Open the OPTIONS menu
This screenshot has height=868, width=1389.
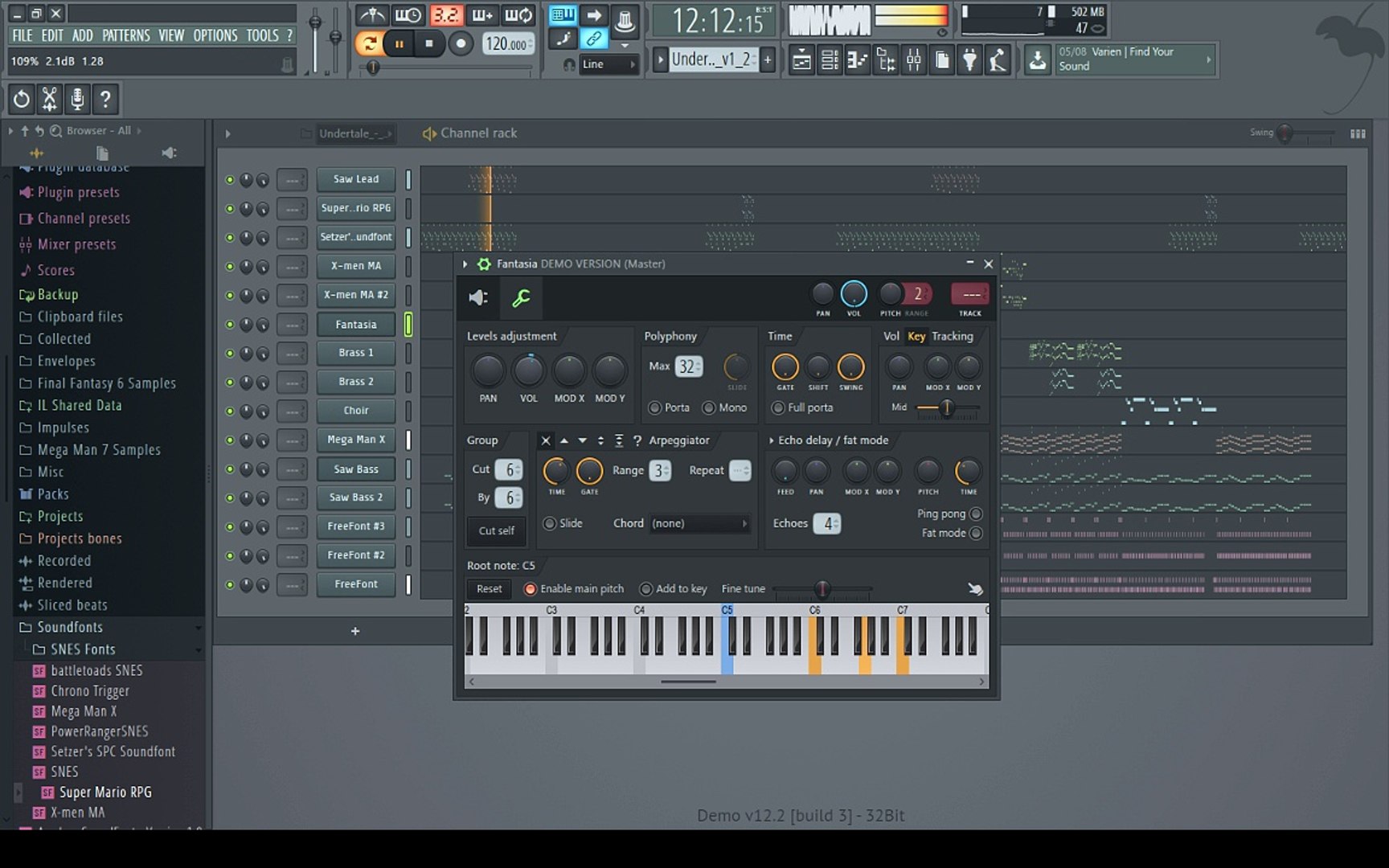click(x=215, y=35)
